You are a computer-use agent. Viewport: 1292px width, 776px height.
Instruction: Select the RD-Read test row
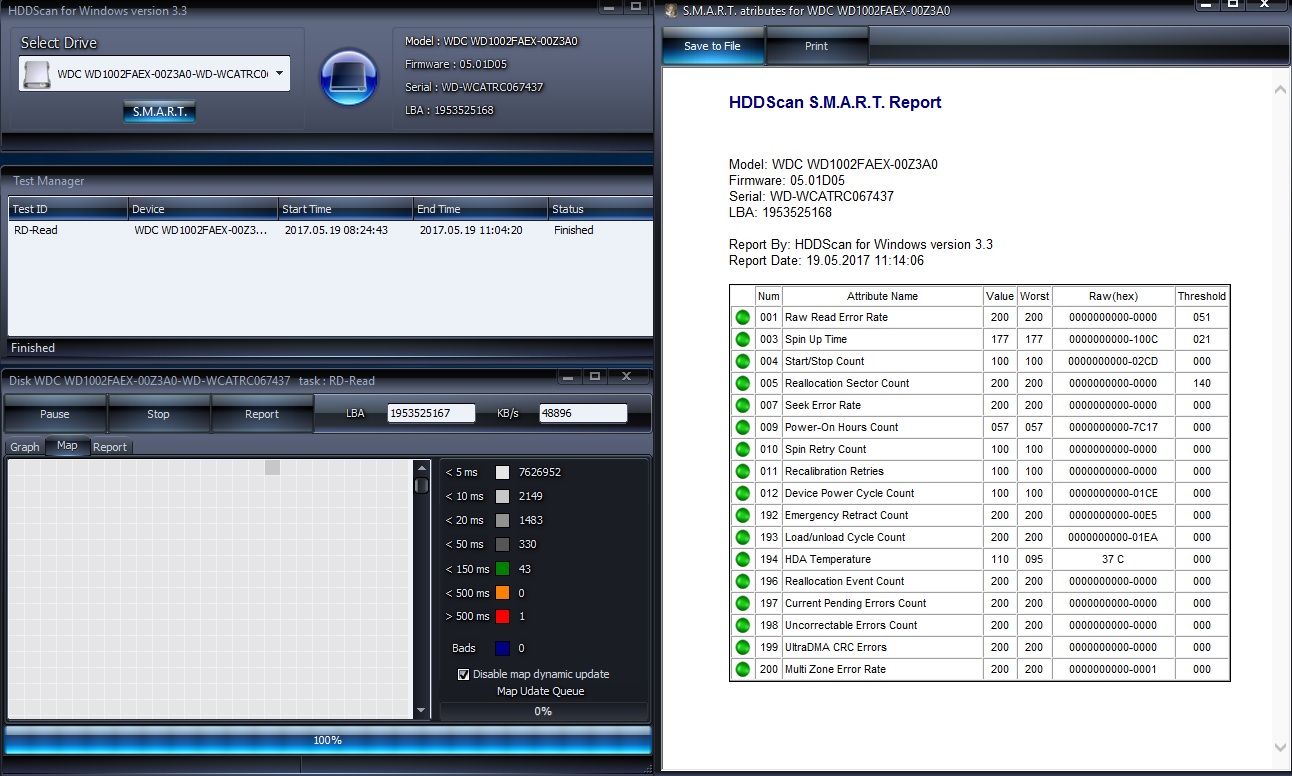point(330,230)
